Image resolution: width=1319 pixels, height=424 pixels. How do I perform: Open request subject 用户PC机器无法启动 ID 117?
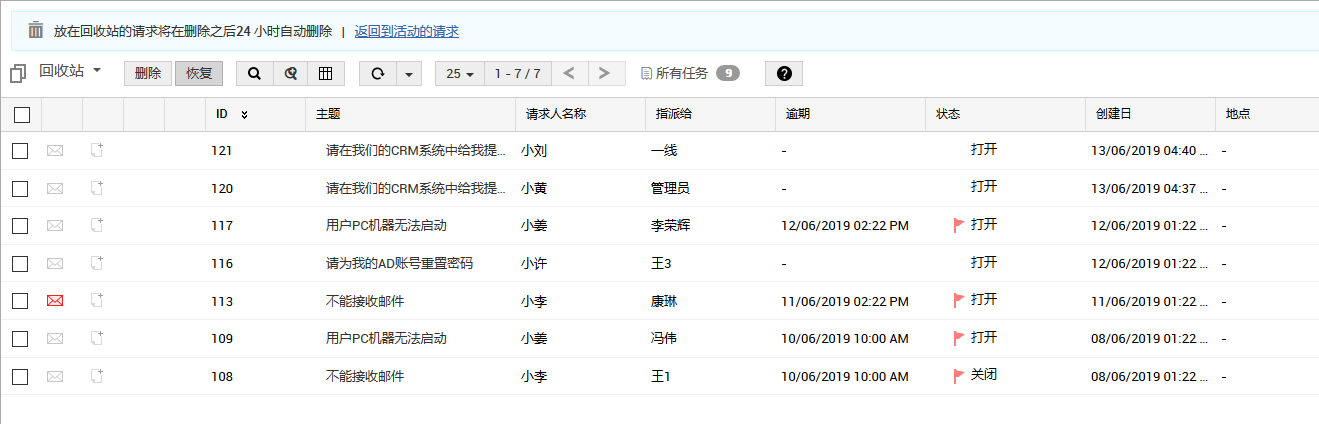(386, 226)
